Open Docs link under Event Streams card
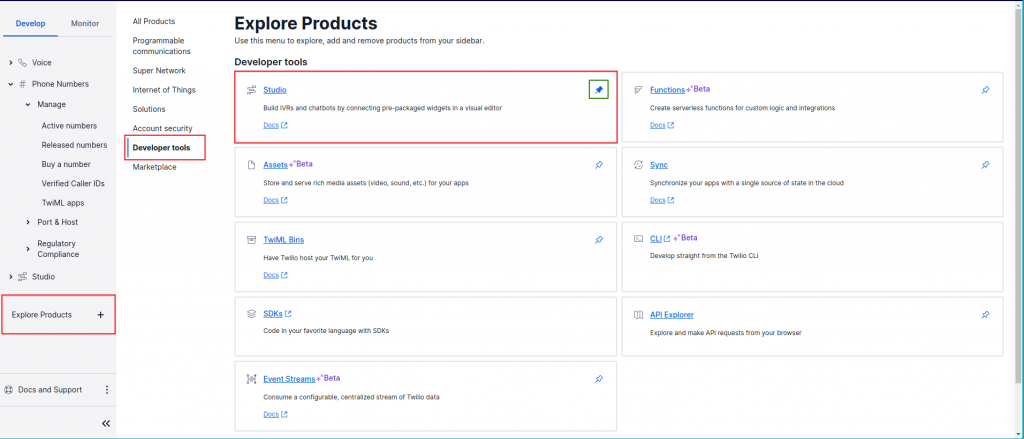This screenshot has height=439, width=1024. point(276,414)
